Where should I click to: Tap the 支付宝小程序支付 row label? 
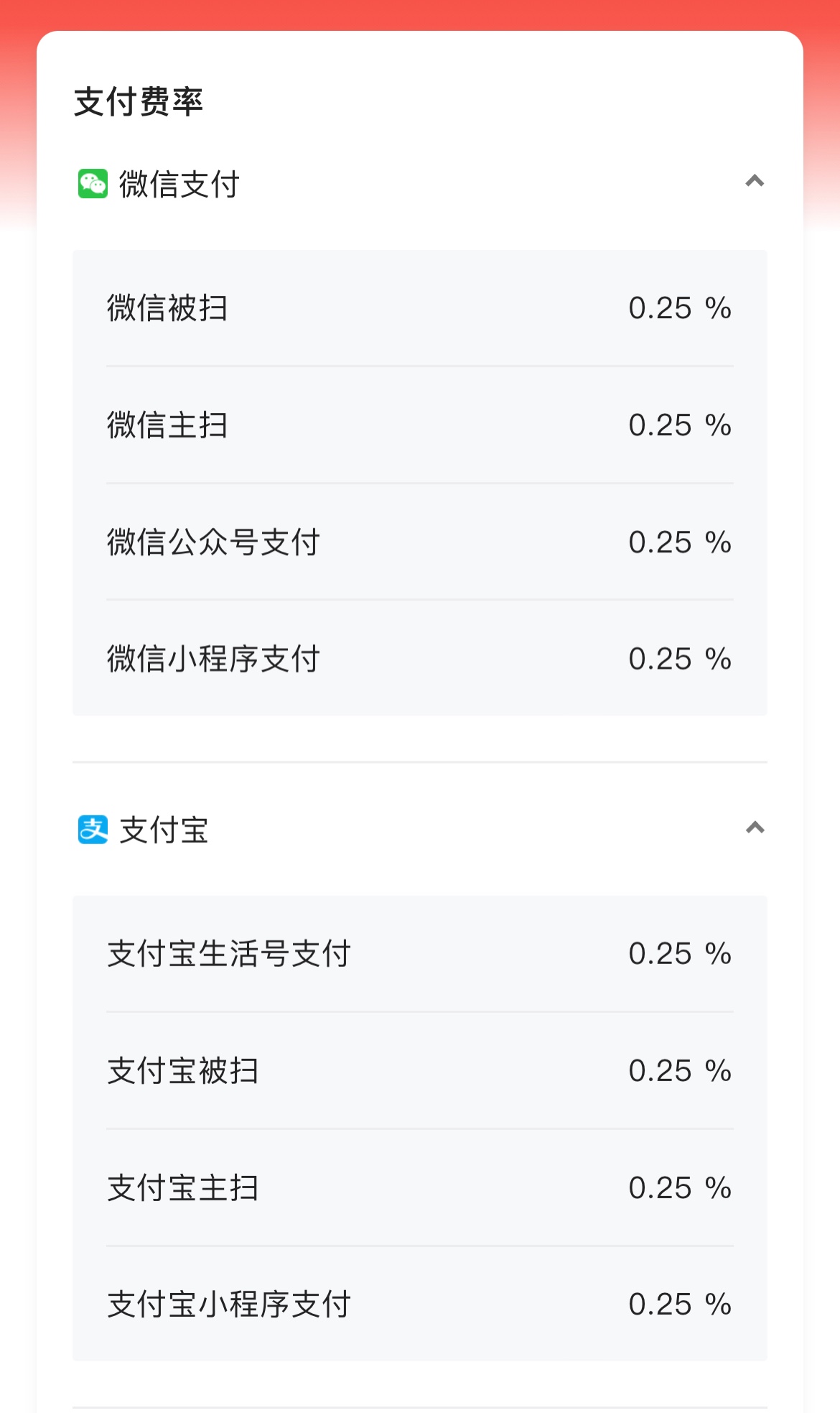229,1305
